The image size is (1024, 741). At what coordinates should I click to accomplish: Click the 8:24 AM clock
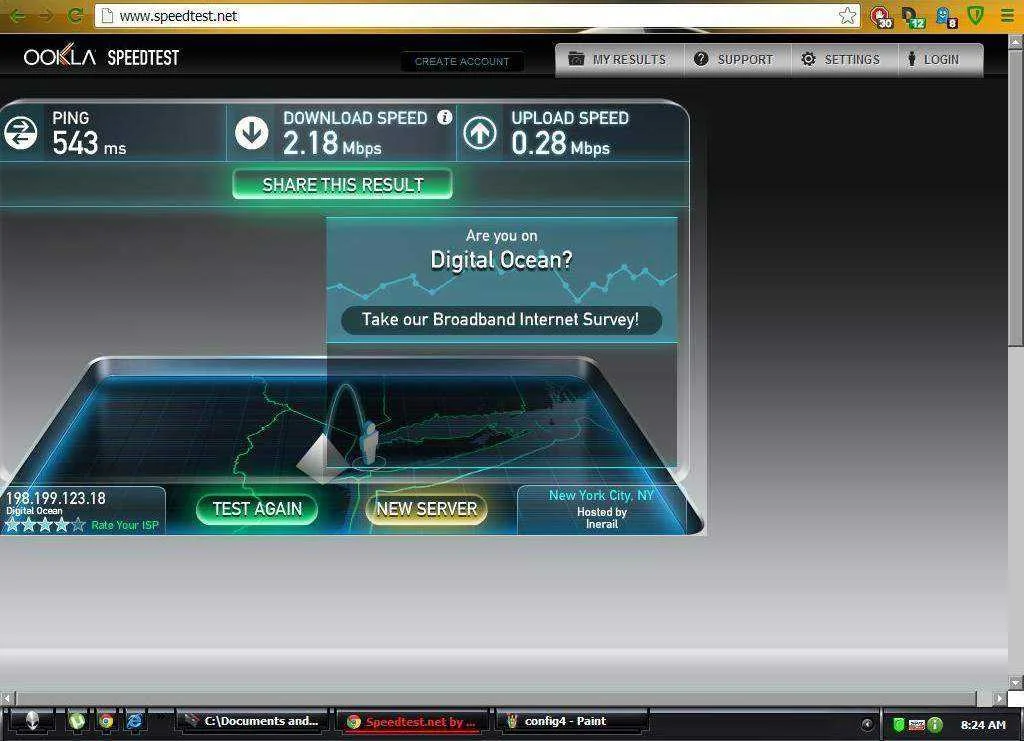click(983, 725)
